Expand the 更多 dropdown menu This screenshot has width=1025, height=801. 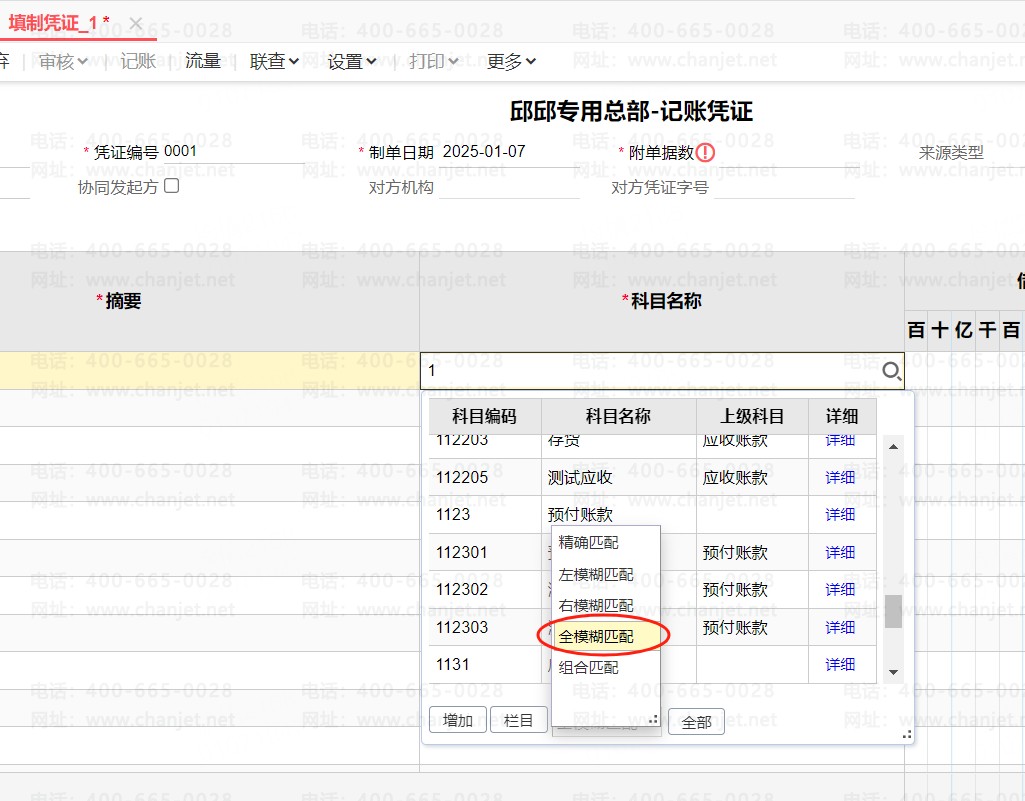[511, 61]
